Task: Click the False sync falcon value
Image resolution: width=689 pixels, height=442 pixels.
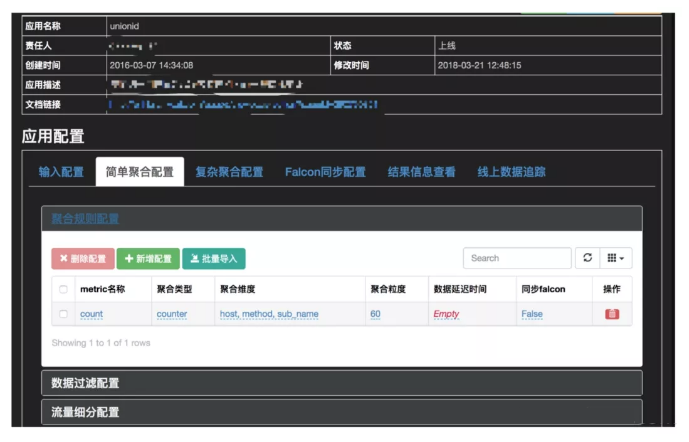Action: coord(531,314)
